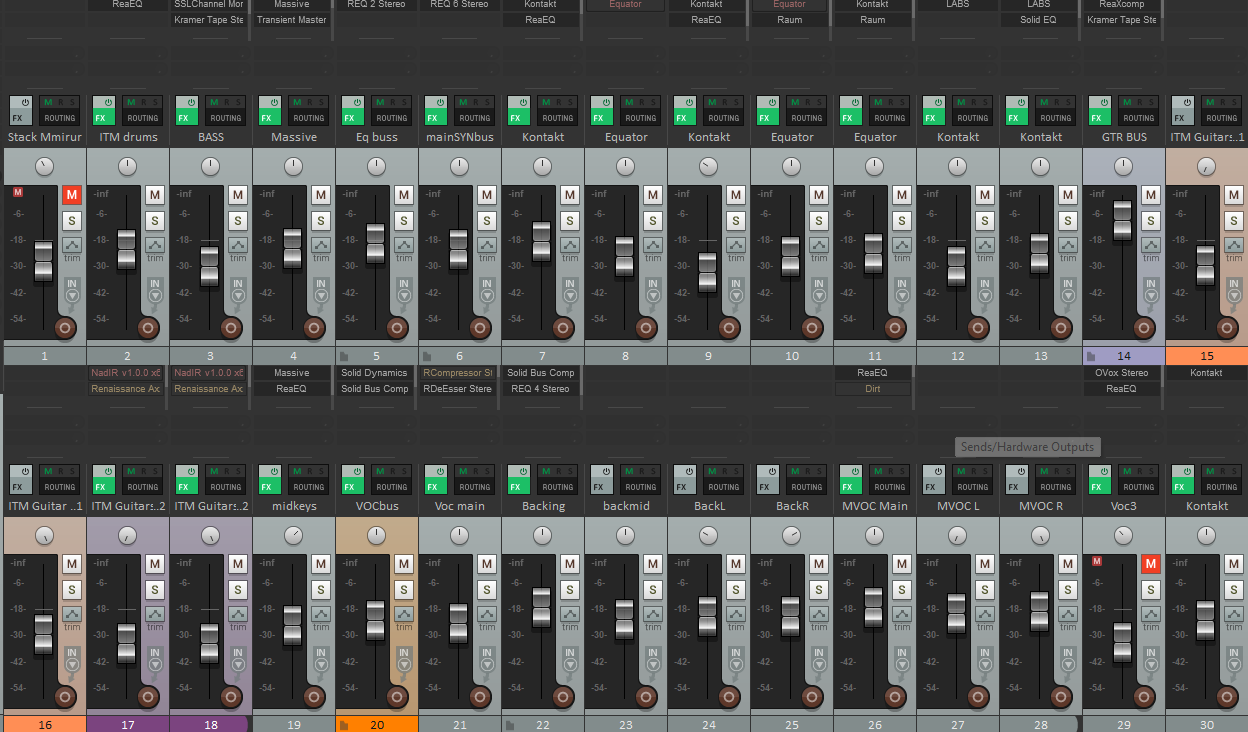This screenshot has height=732, width=1248.
Task: Solo the VOCbus track
Action: click(403, 589)
